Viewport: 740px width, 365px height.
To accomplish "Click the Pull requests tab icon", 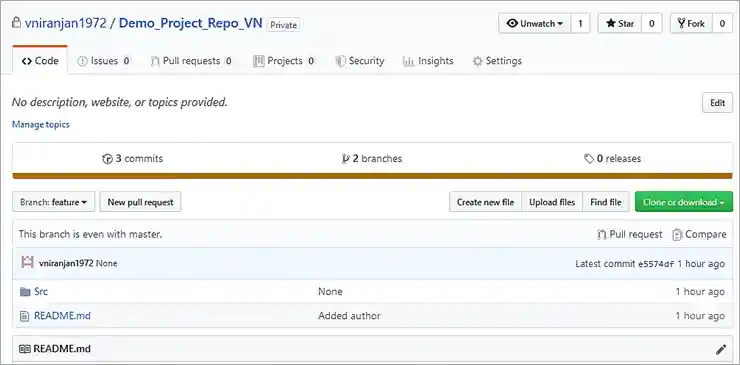I will [x=155, y=61].
